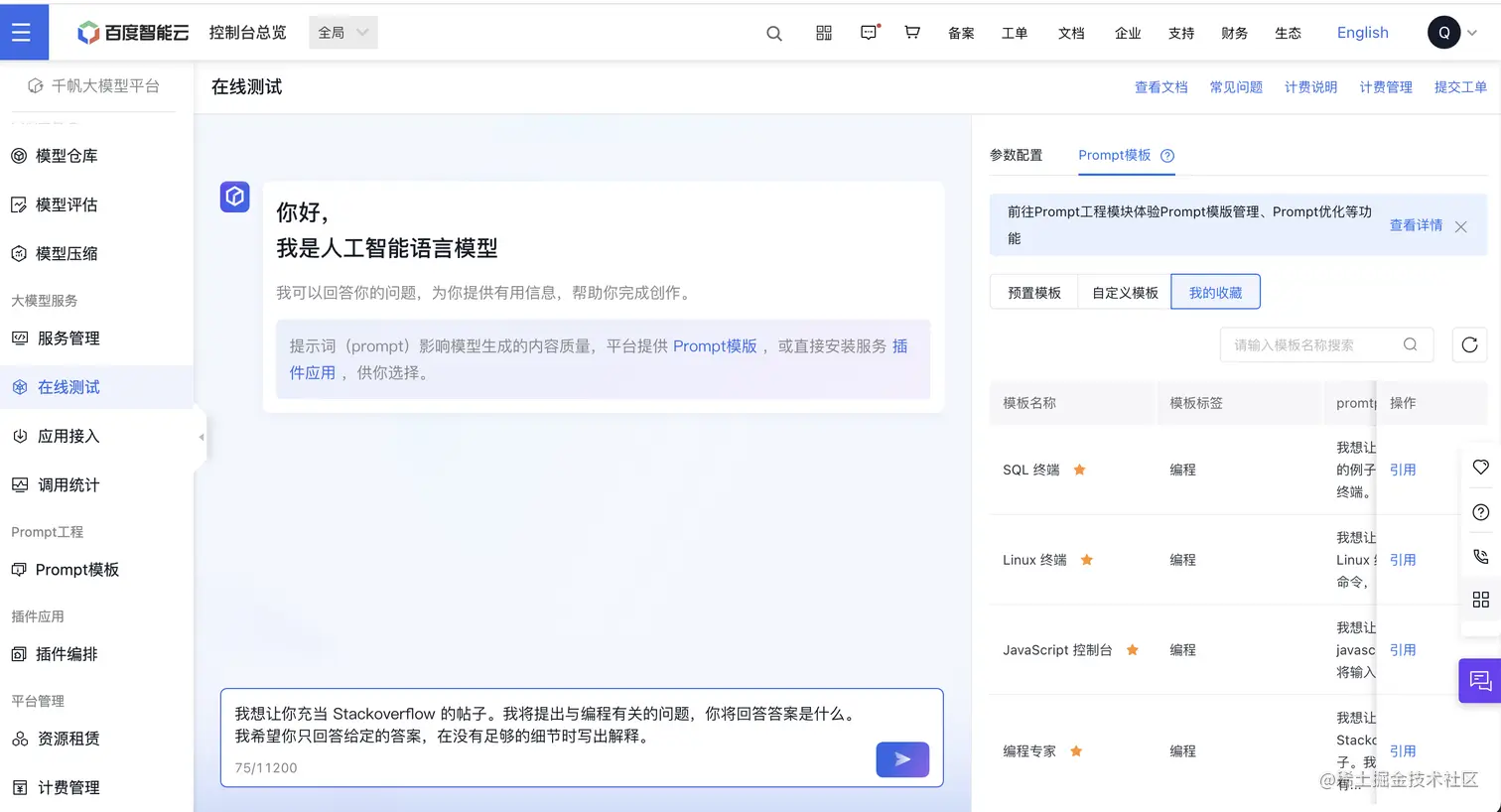Viewport: 1501px width, 812px height.
Task: Switch language to English
Action: pos(1362,33)
